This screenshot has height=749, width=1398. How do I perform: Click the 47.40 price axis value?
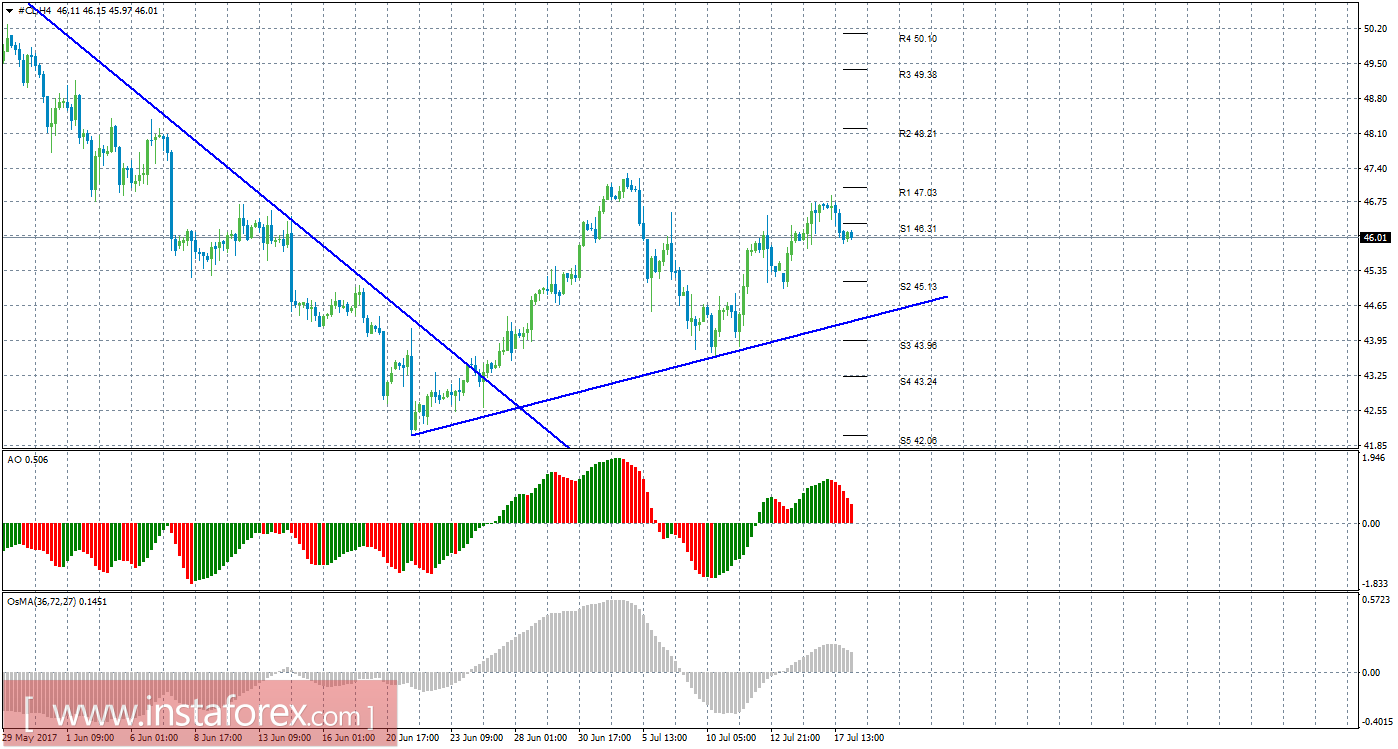tap(1374, 169)
